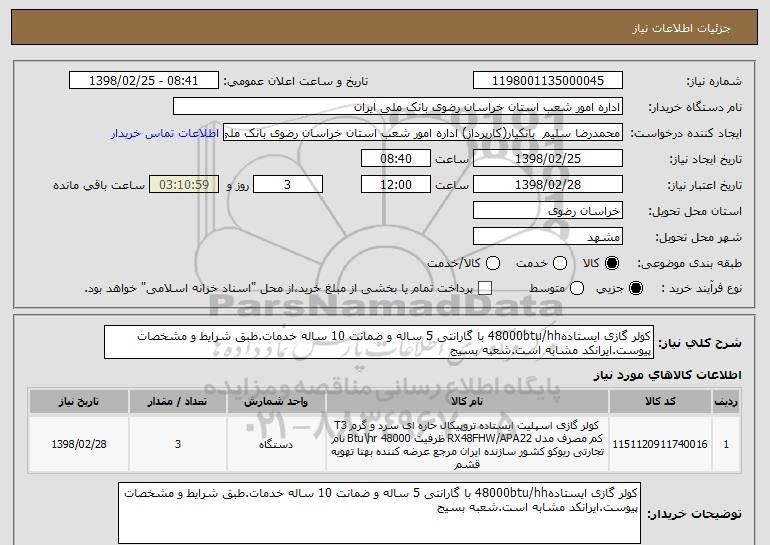The width and height of the screenshot is (770, 545).
Task: Click the شماره نیاز field 1198001135000045
Action: [548, 81]
